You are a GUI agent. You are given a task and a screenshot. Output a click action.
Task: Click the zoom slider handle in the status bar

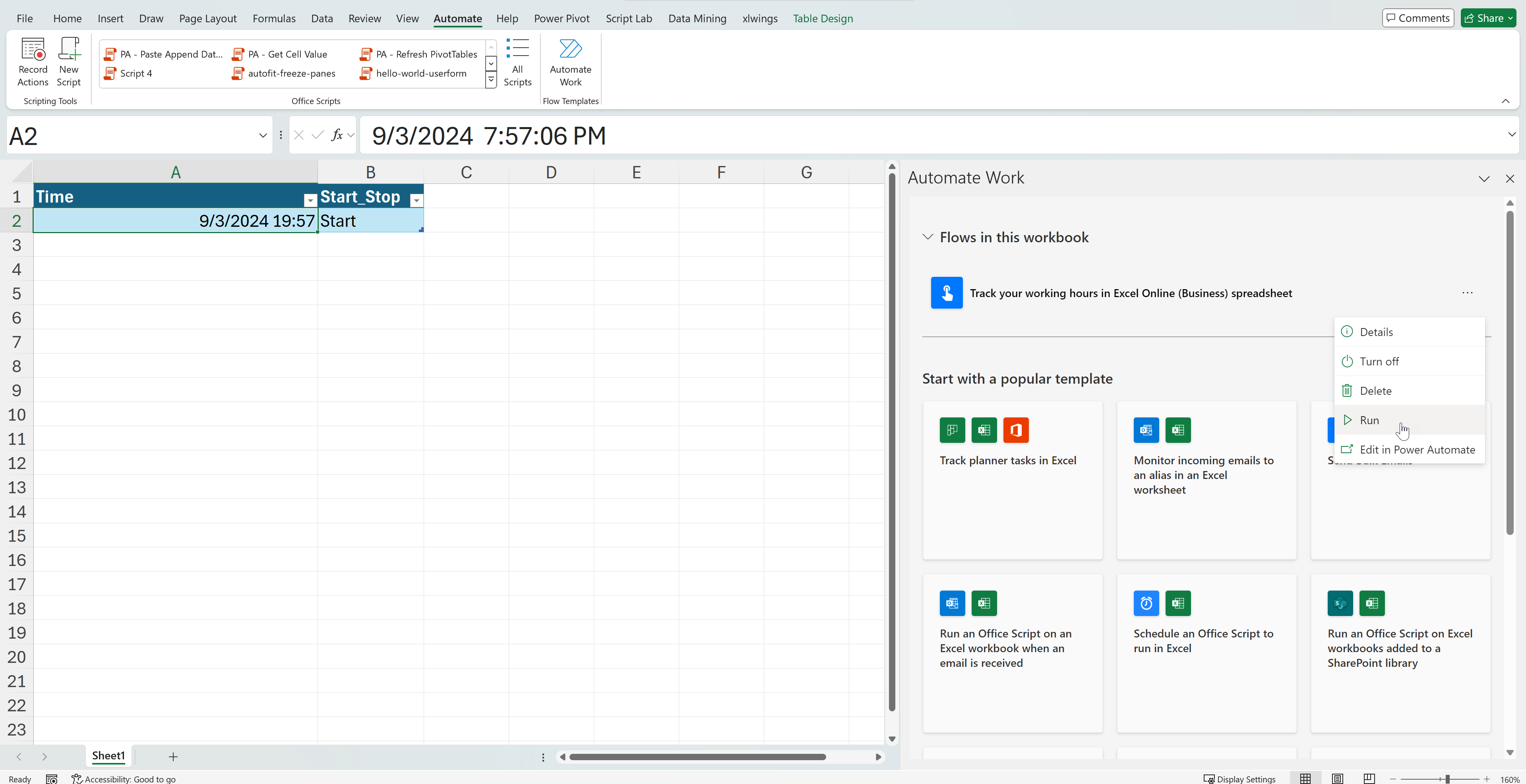(1447, 779)
